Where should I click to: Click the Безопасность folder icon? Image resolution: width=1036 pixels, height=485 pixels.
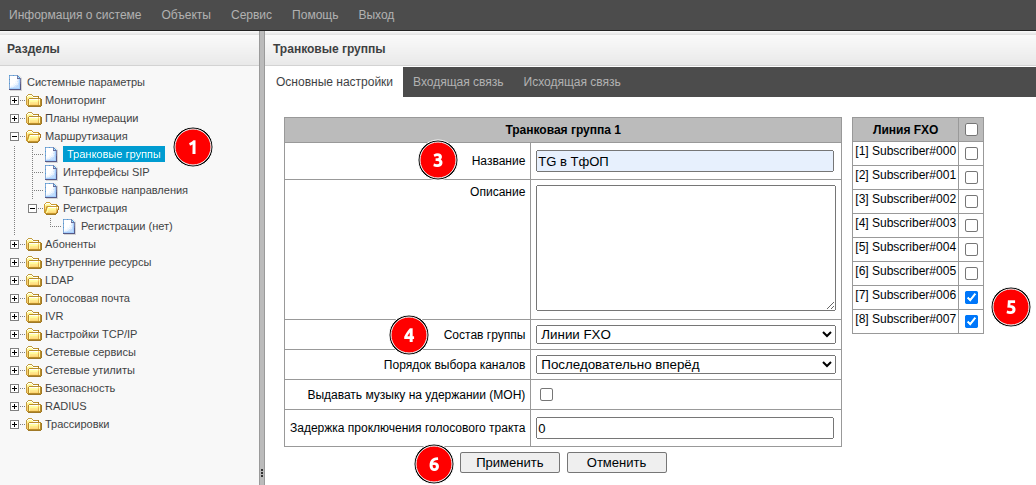click(34, 388)
